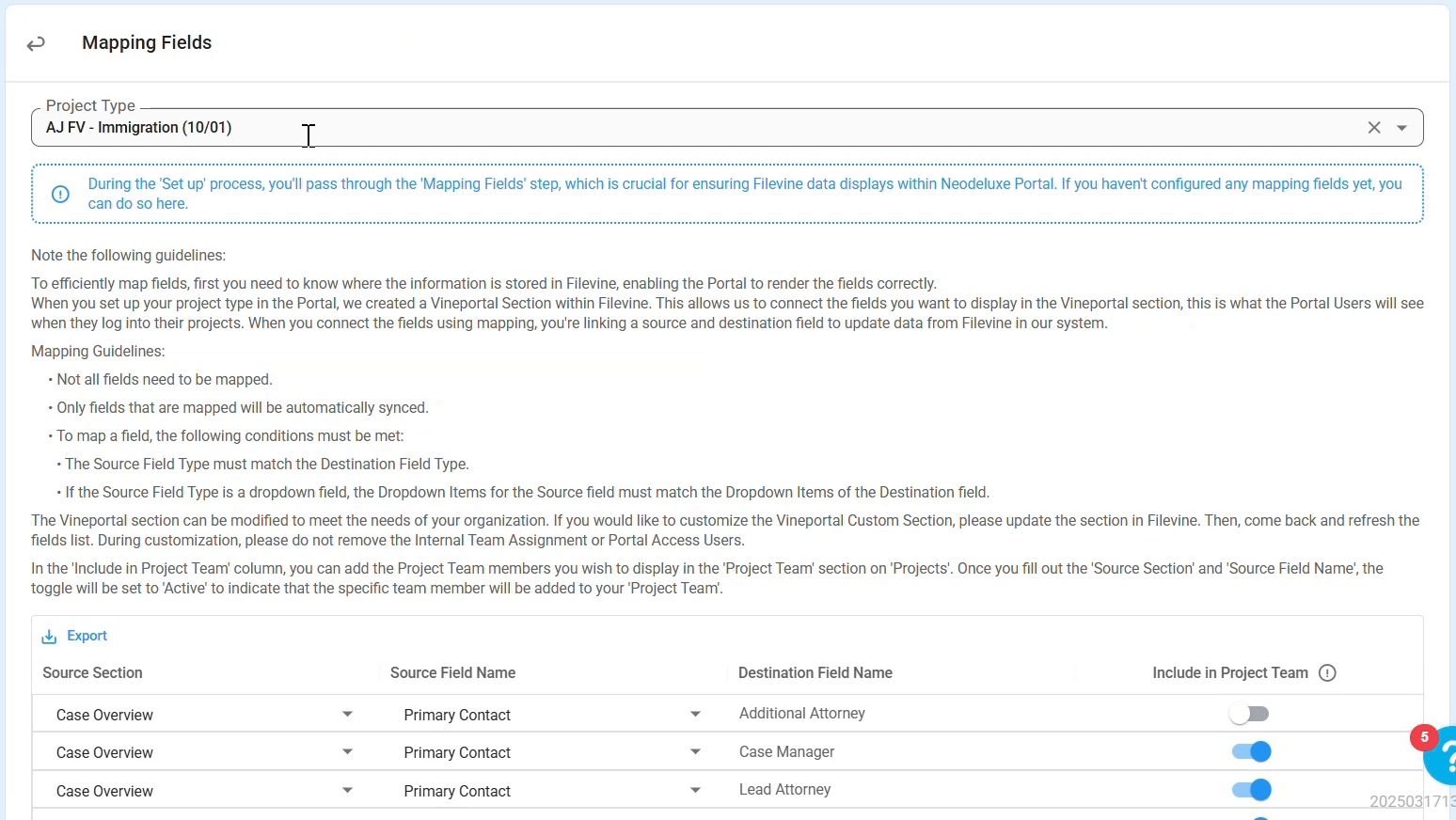Disable Case Manager project team toggle
Image resolution: width=1456 pixels, height=820 pixels.
(x=1251, y=751)
